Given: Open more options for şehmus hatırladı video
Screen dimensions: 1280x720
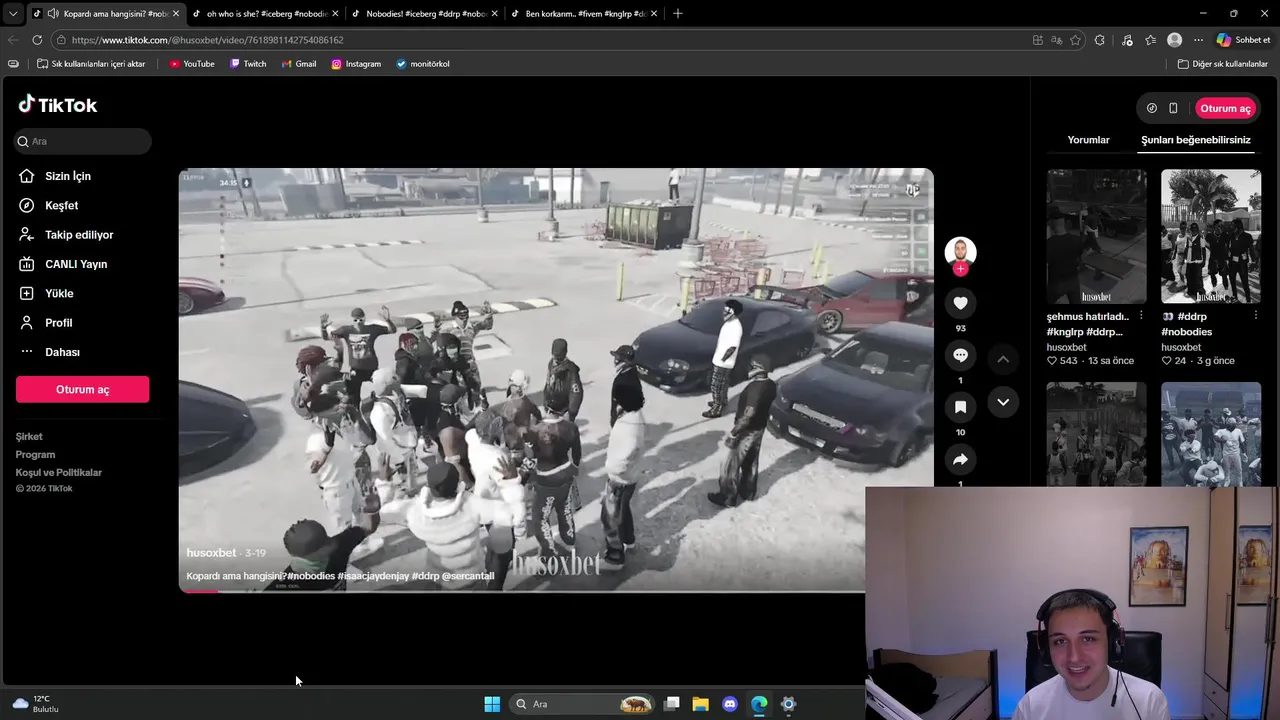Looking at the screenshot, I should pyautogui.click(x=1141, y=315).
